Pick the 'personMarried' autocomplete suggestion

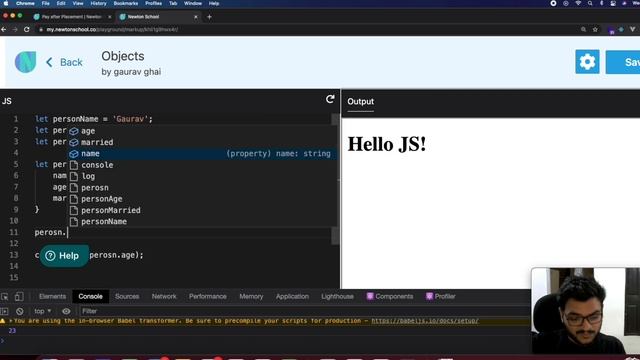[202, 210]
